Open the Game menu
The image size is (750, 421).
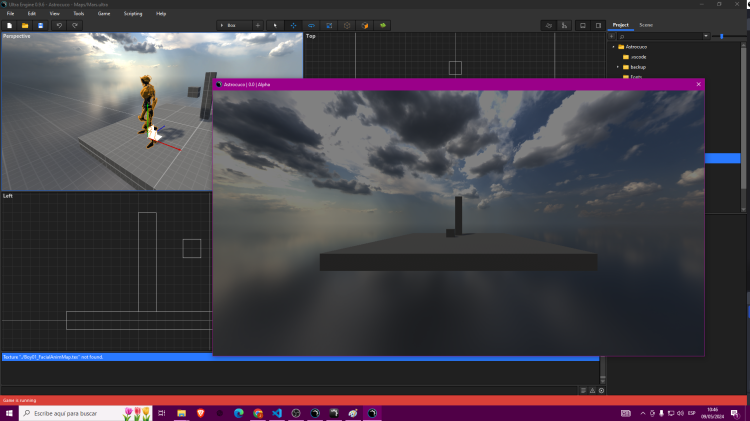pyautogui.click(x=104, y=13)
